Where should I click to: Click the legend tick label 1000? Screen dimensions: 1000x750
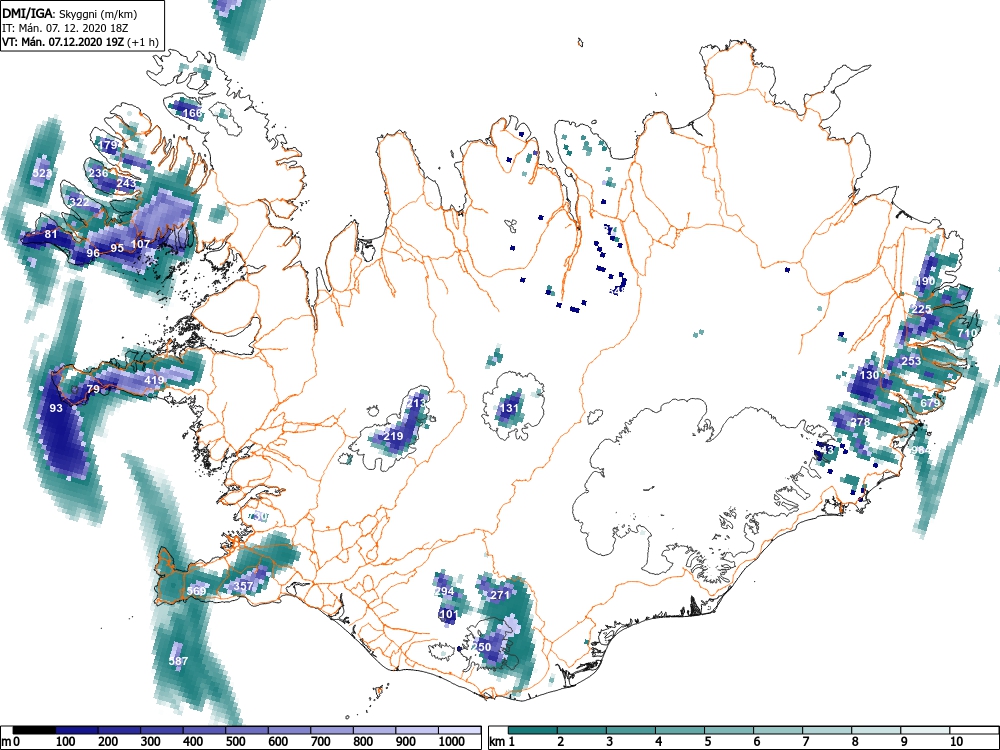click(452, 742)
